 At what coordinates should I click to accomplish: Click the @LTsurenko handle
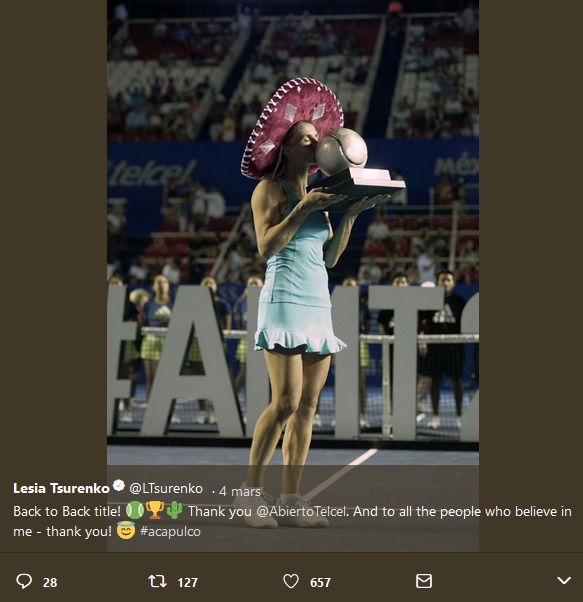pyautogui.click(x=166, y=488)
